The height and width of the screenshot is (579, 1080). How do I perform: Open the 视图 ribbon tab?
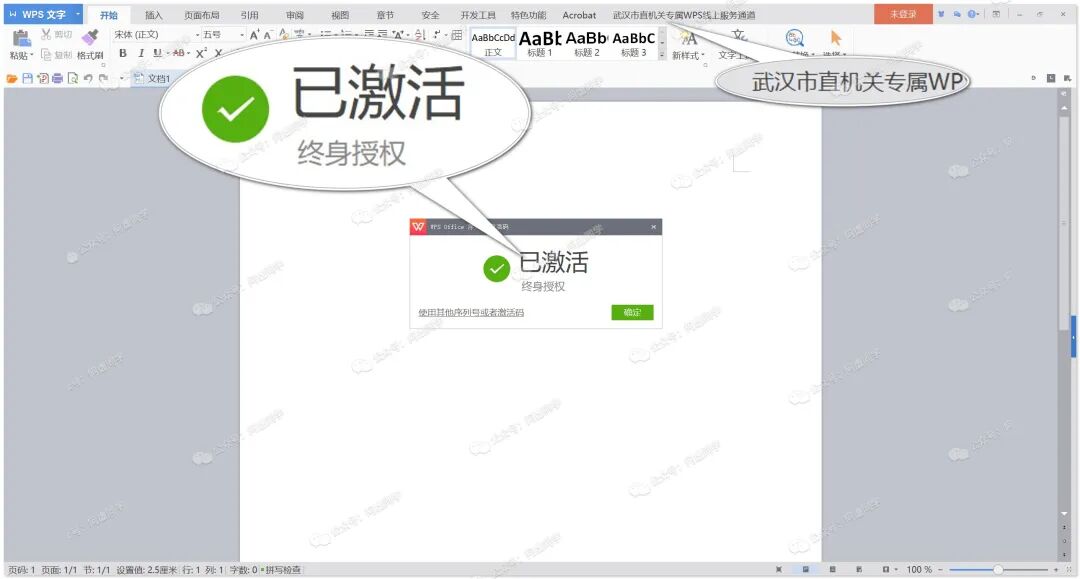340,14
